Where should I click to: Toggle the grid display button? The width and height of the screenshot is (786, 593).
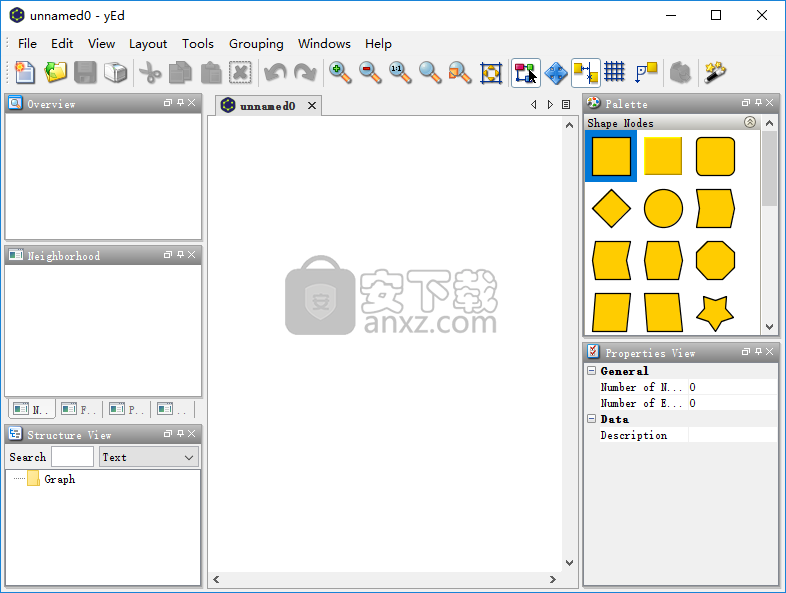point(615,72)
